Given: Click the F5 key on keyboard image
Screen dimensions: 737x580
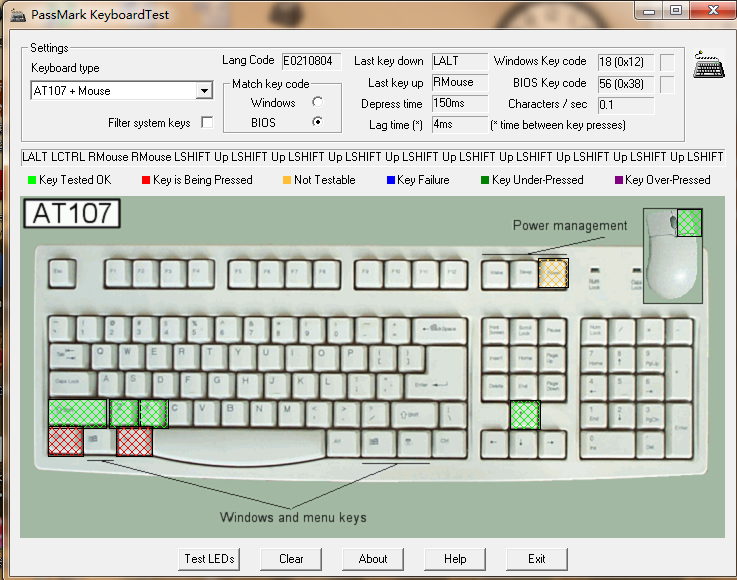Looking at the screenshot, I should (242, 274).
